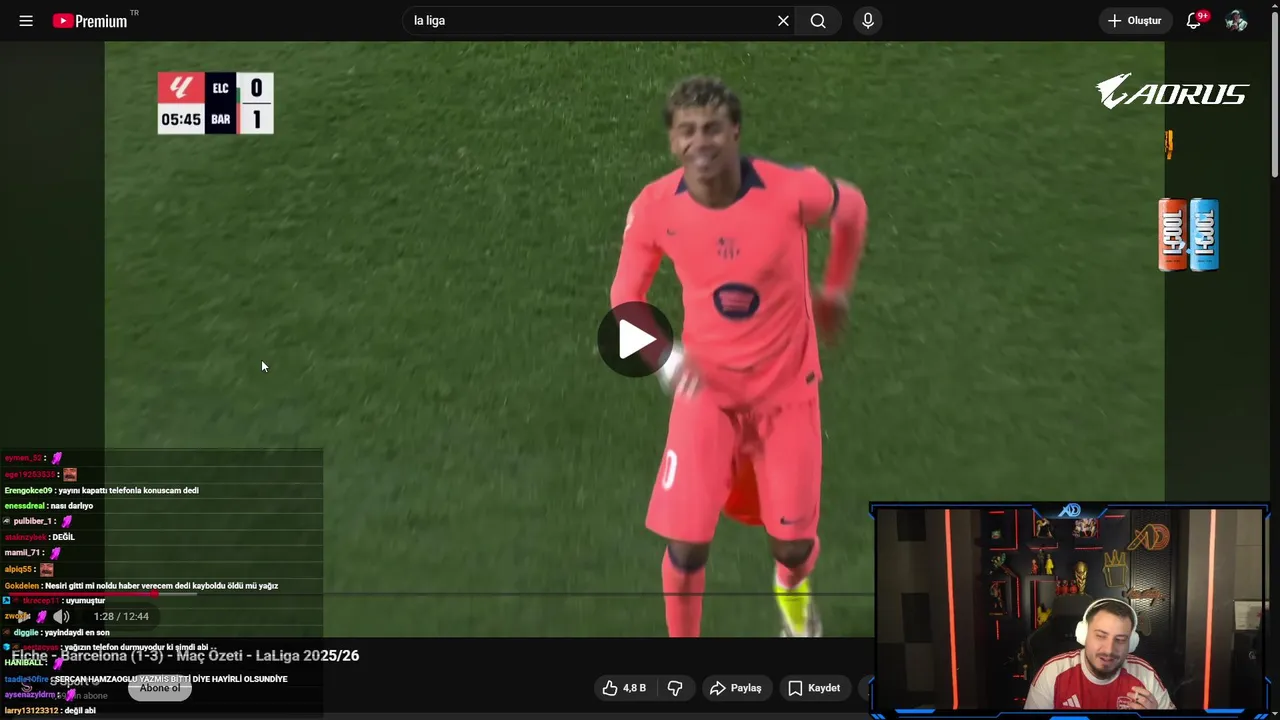This screenshot has height=720, width=1280.
Task: Click the magnifier search button
Action: (x=818, y=21)
